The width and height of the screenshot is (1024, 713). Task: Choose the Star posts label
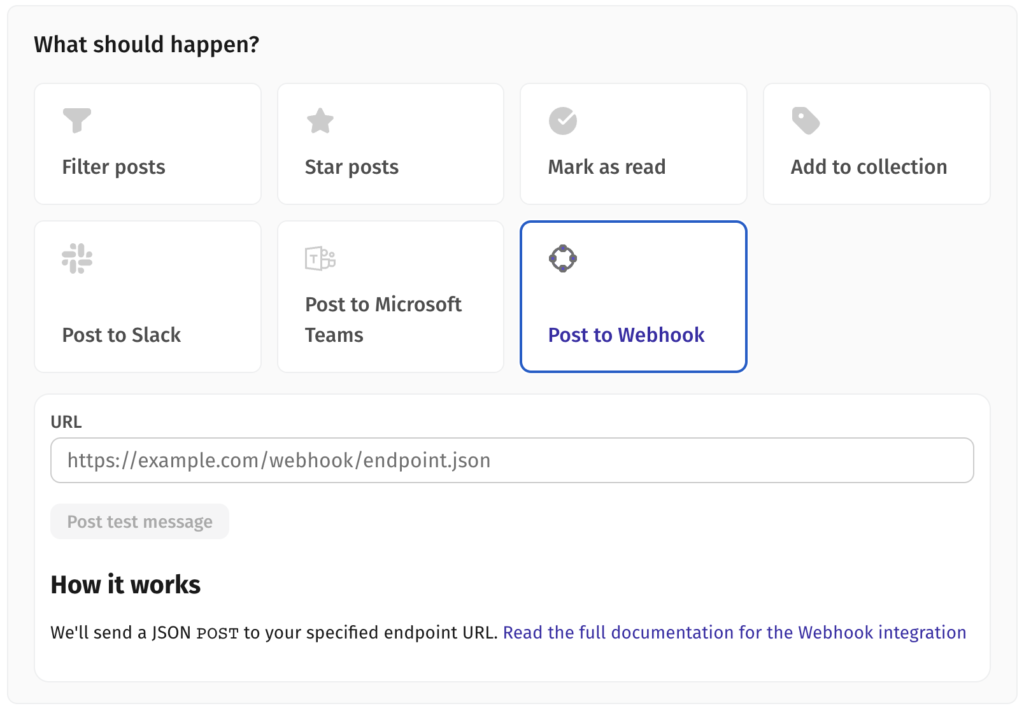[x=351, y=167]
